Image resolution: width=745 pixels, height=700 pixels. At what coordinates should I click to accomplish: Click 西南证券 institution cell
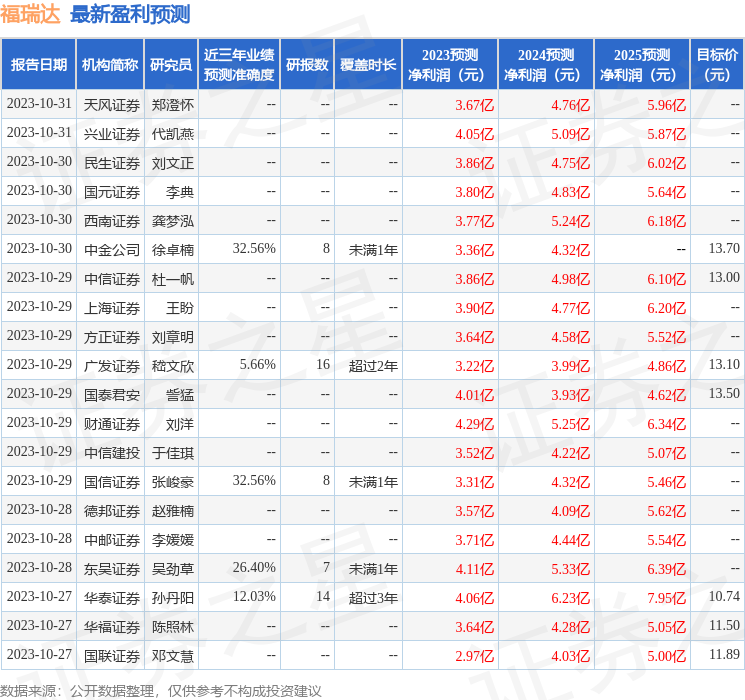pos(112,221)
